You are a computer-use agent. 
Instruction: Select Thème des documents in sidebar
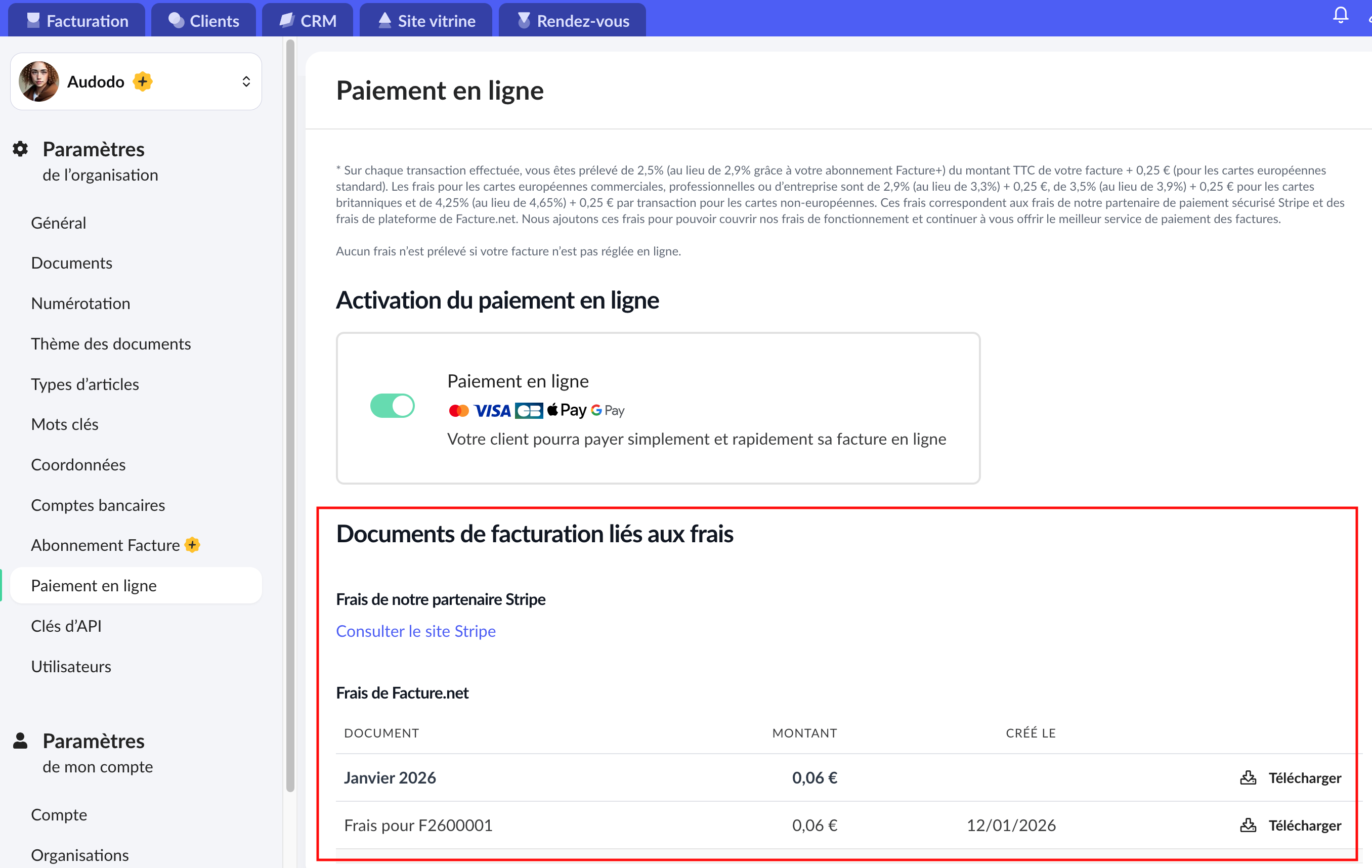(110, 344)
